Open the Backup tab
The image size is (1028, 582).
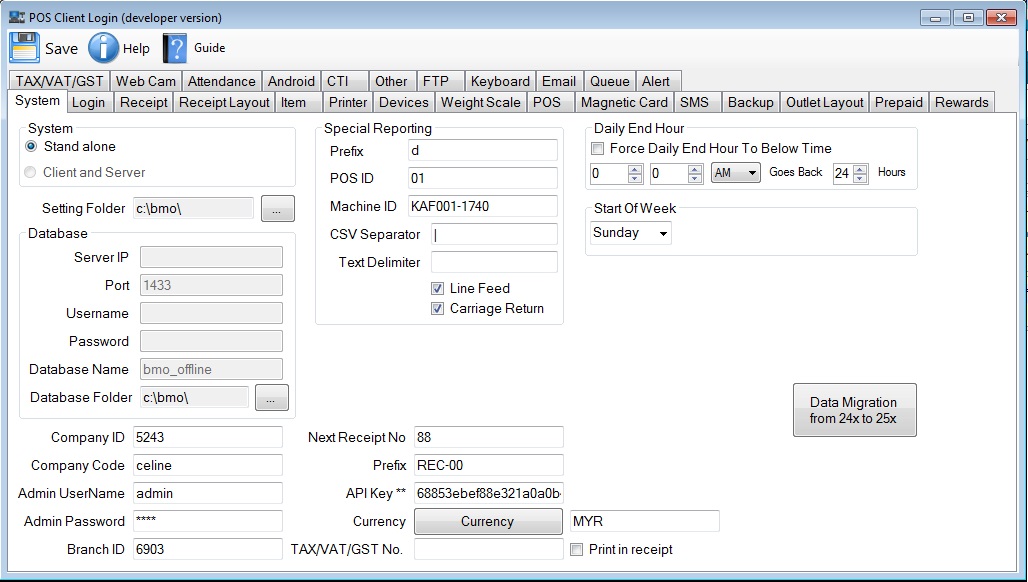click(x=751, y=102)
